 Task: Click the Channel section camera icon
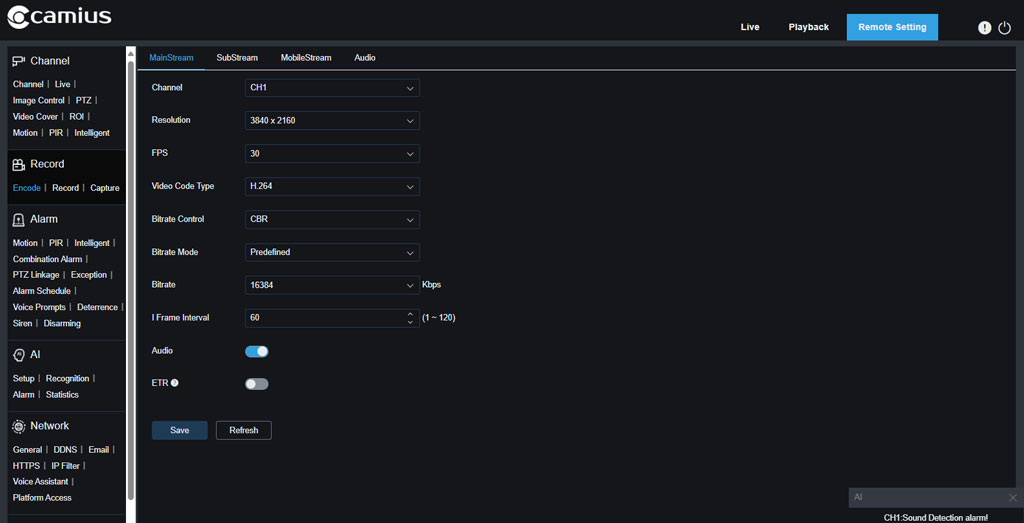[18, 61]
